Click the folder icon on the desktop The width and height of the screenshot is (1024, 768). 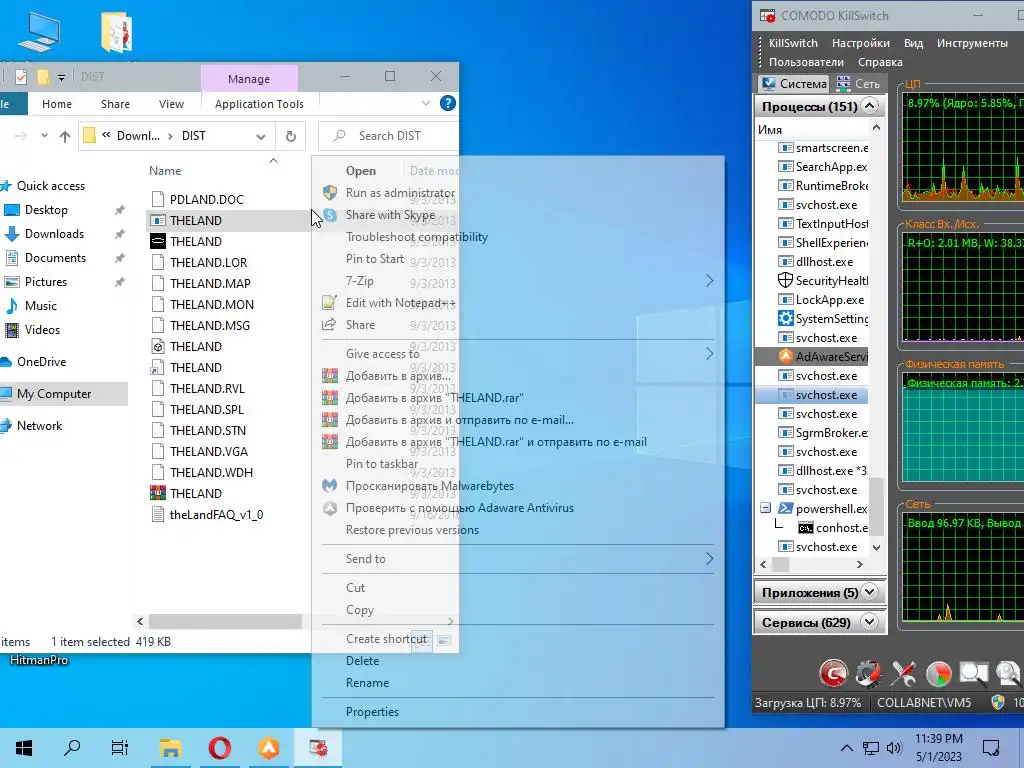coord(117,31)
